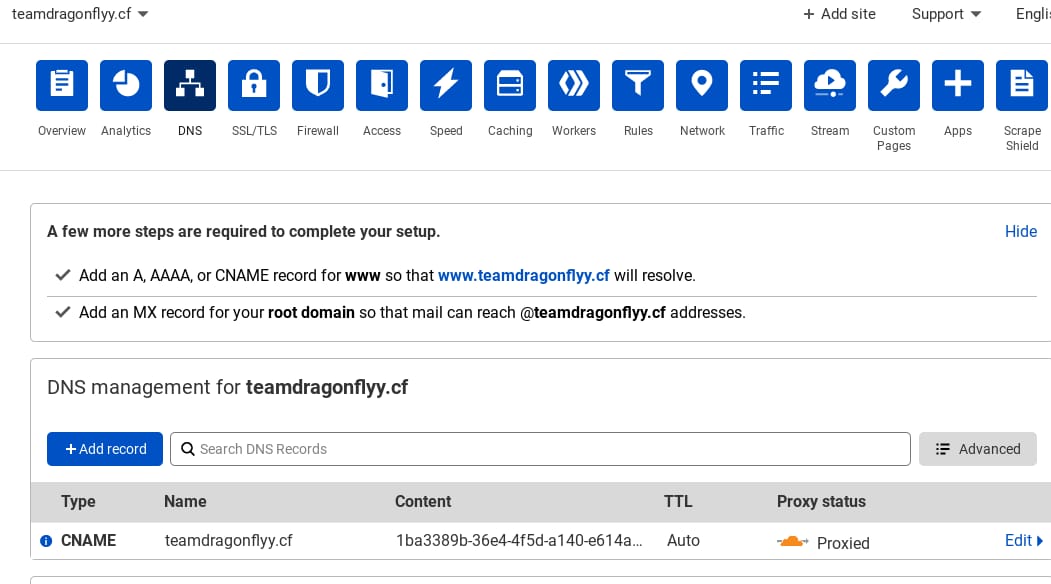Click the Name column header
Viewport: 1051px width, 584px height.
(x=185, y=502)
